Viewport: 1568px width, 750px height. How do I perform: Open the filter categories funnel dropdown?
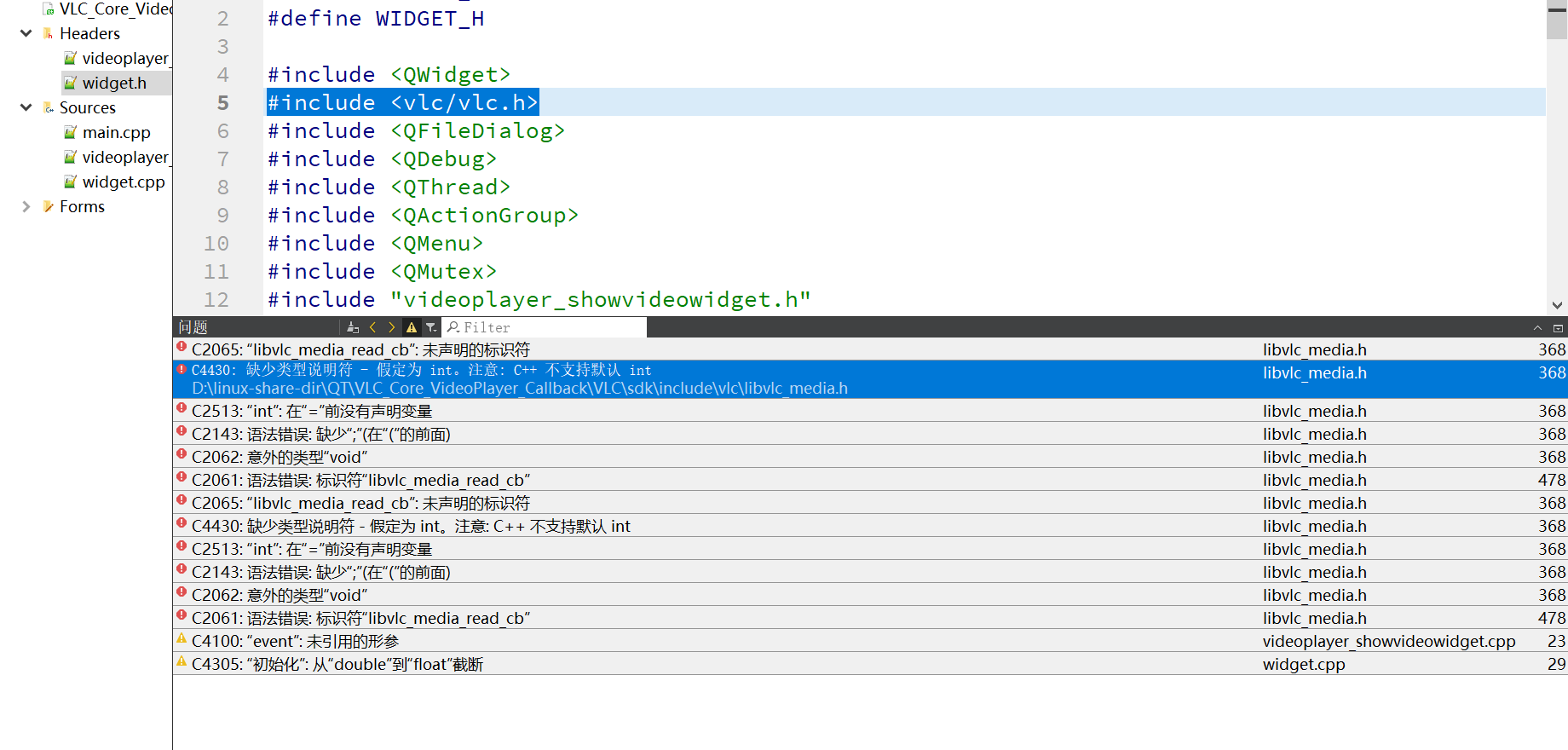pos(431,327)
